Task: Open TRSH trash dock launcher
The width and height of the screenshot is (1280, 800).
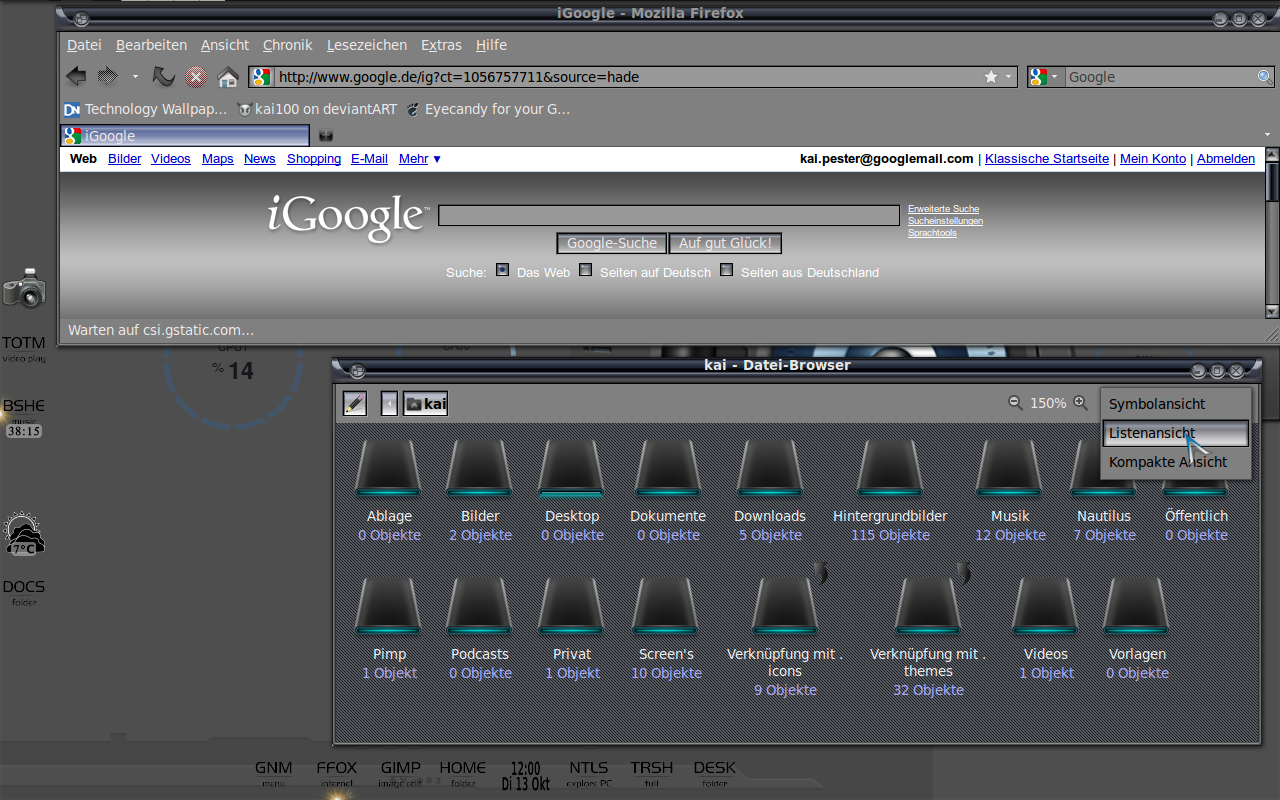Action: [651, 773]
